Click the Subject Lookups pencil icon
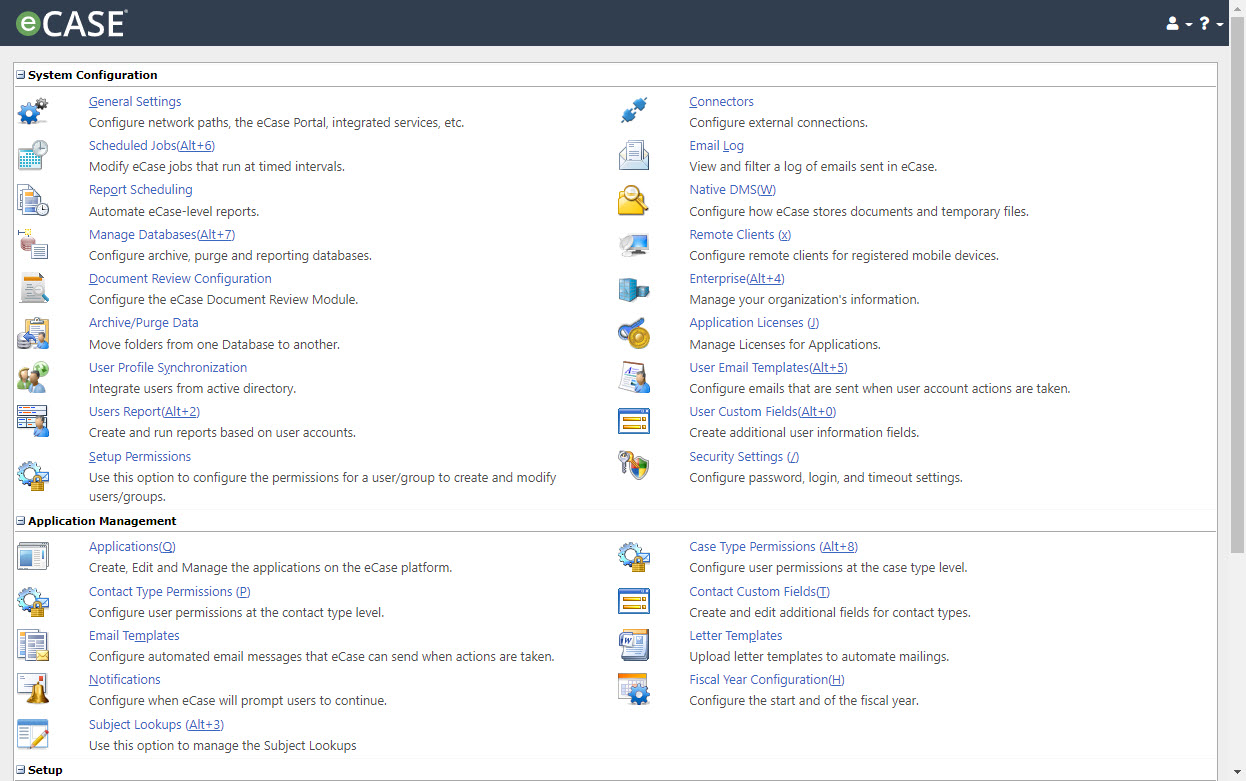The image size is (1246, 781). pos(33,734)
